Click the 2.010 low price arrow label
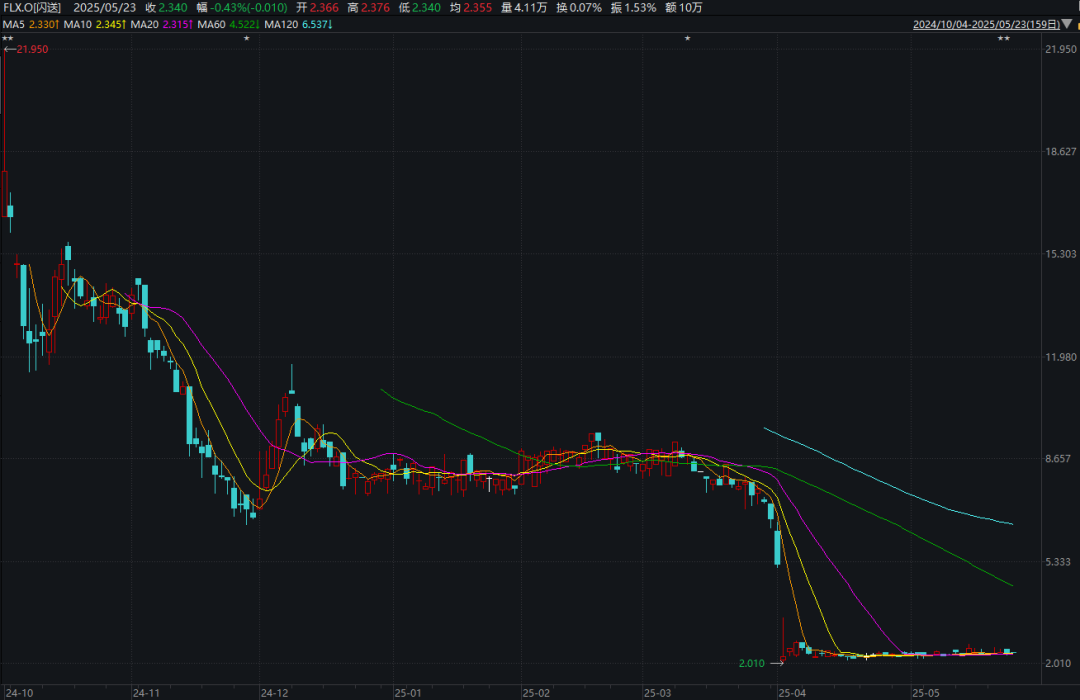 [x=761, y=663]
